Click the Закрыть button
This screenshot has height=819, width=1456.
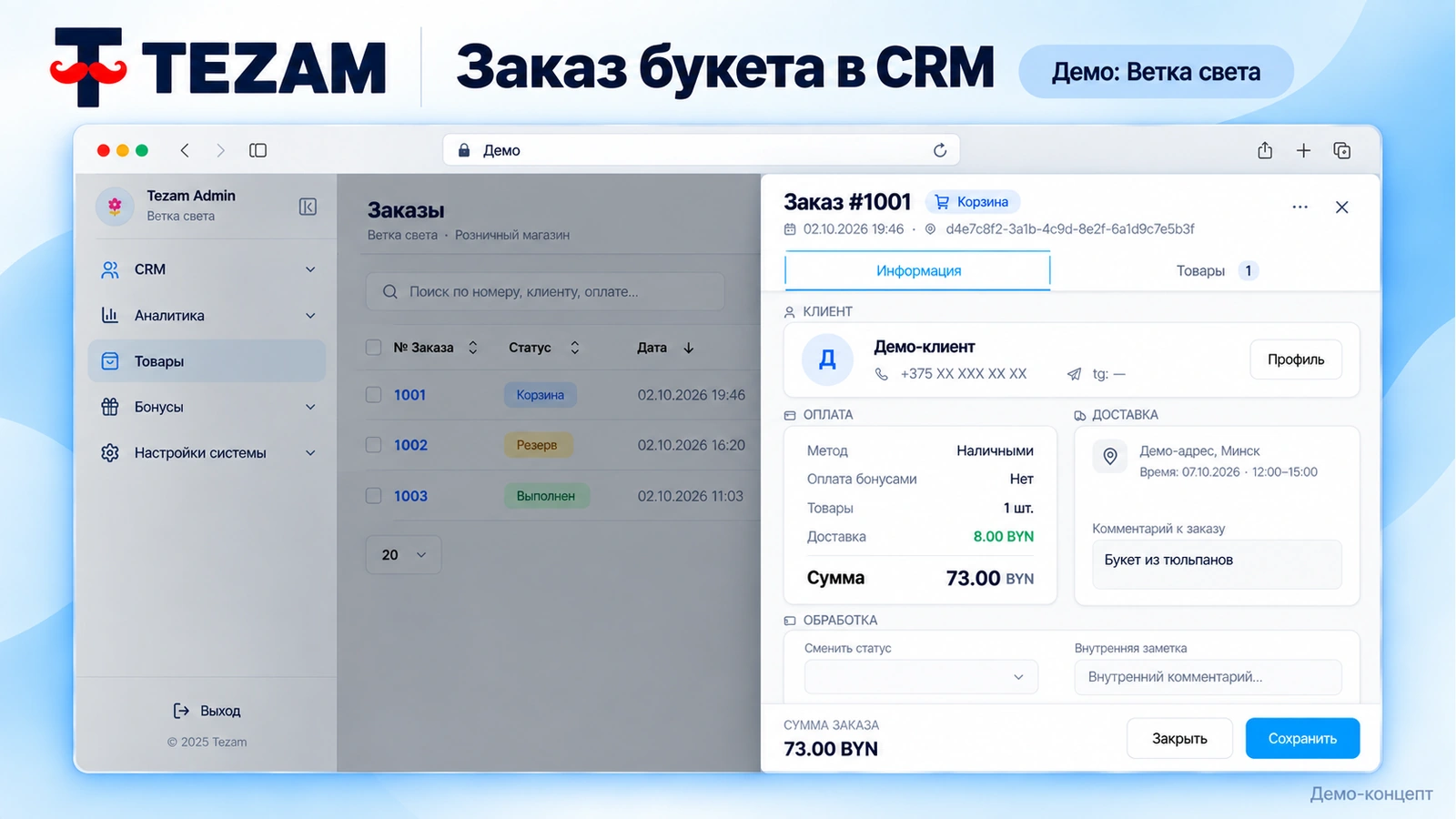click(x=1179, y=738)
